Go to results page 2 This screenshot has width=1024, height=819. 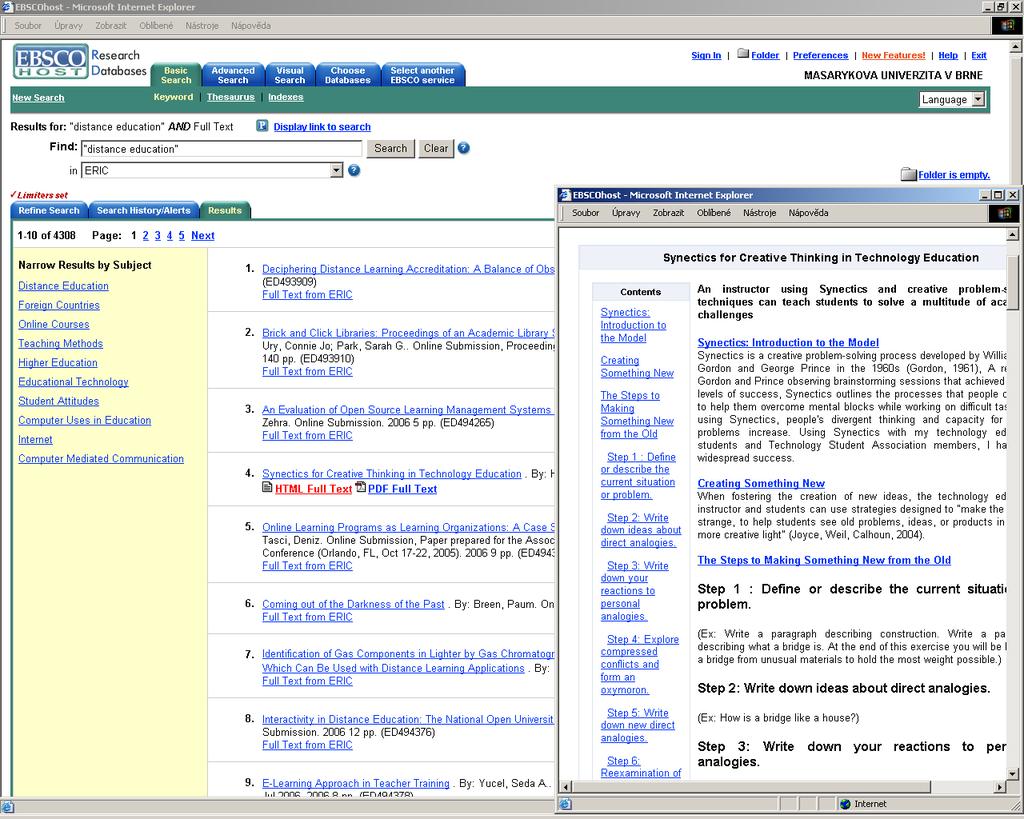pyautogui.click(x=146, y=236)
